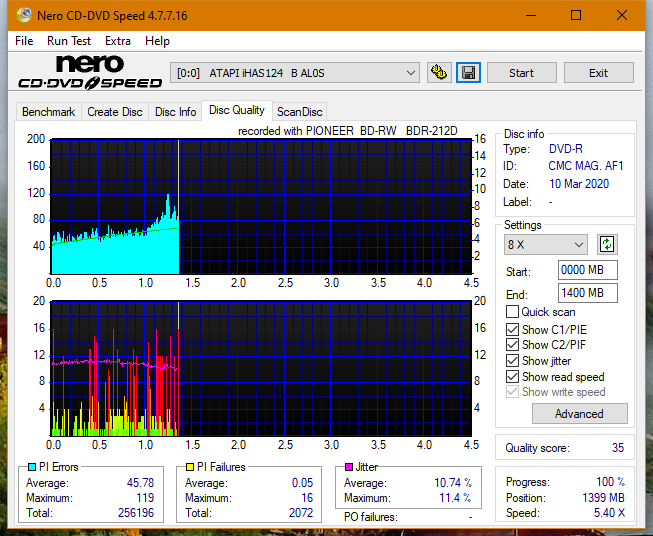
Task: Click the PI Errors upper graph
Action: [261, 207]
